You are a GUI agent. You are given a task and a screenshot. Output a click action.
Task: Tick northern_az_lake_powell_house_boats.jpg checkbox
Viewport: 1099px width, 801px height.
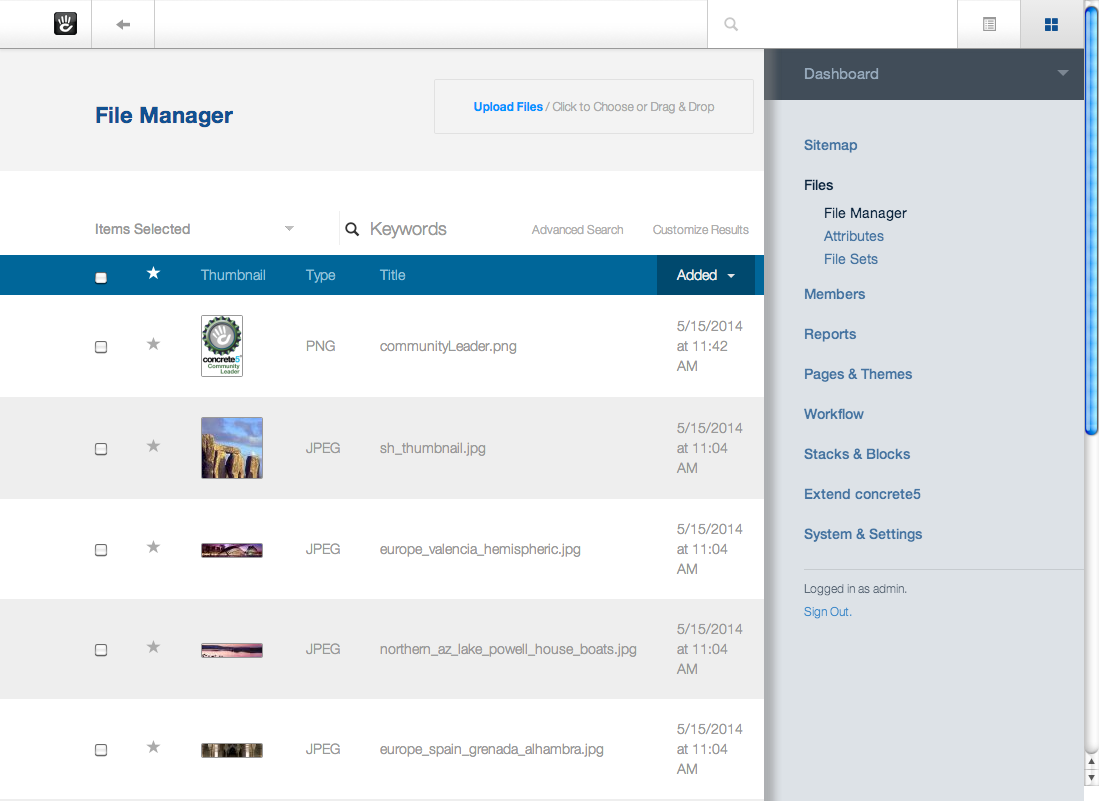tap(101, 650)
